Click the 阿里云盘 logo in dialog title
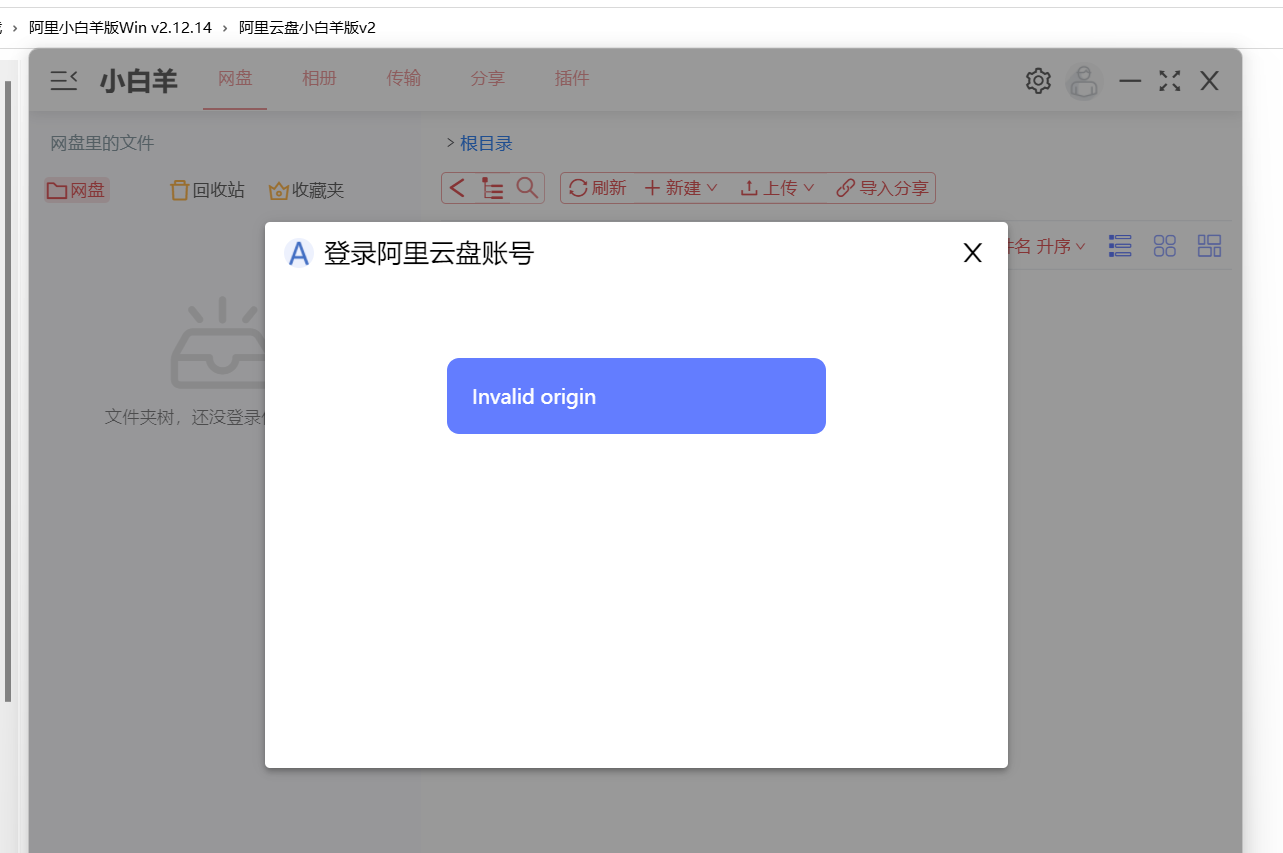This screenshot has height=853, width=1283. tap(298, 254)
